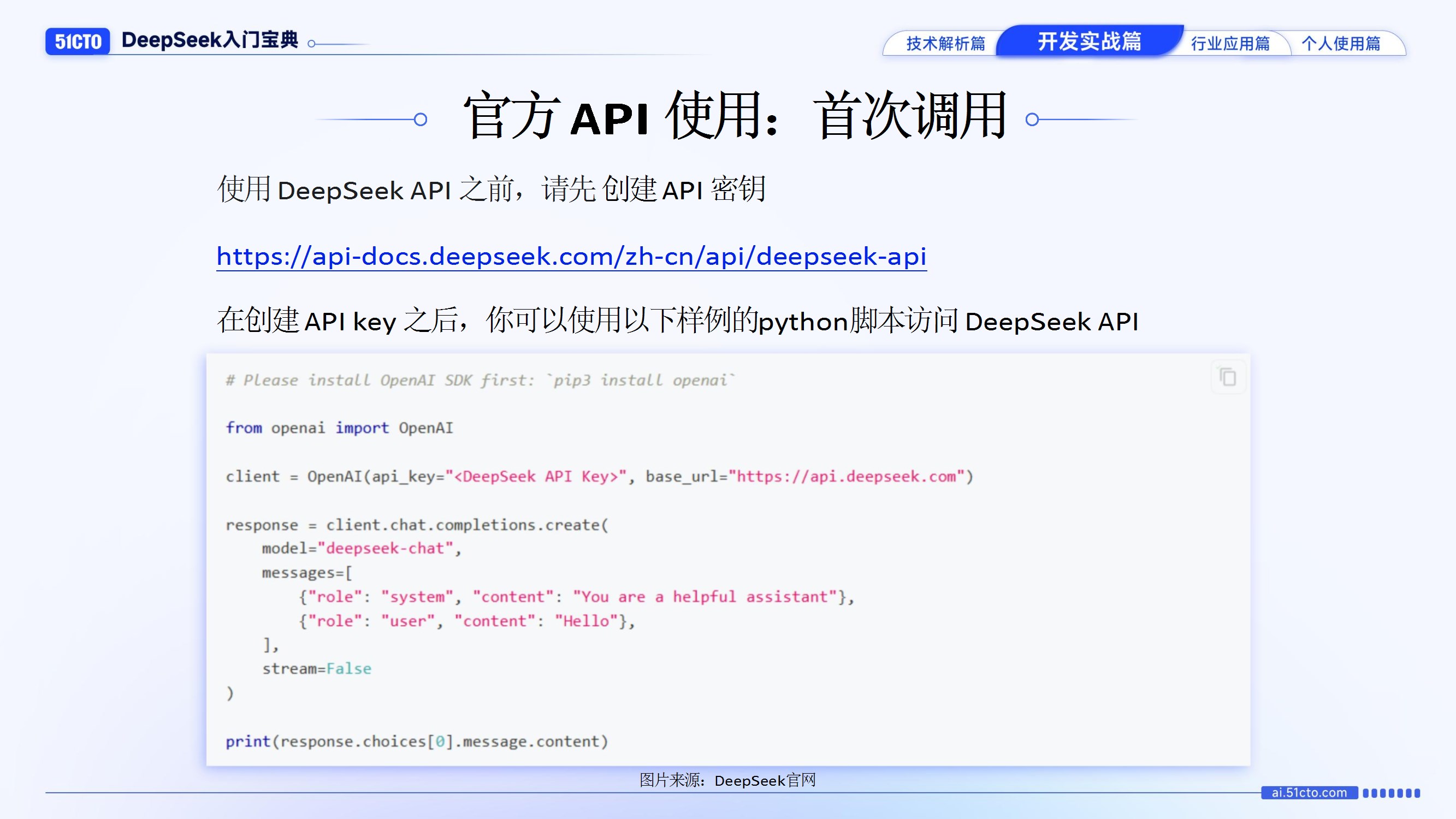
Task: Click the circle marker left of slide title
Action: [x=420, y=119]
